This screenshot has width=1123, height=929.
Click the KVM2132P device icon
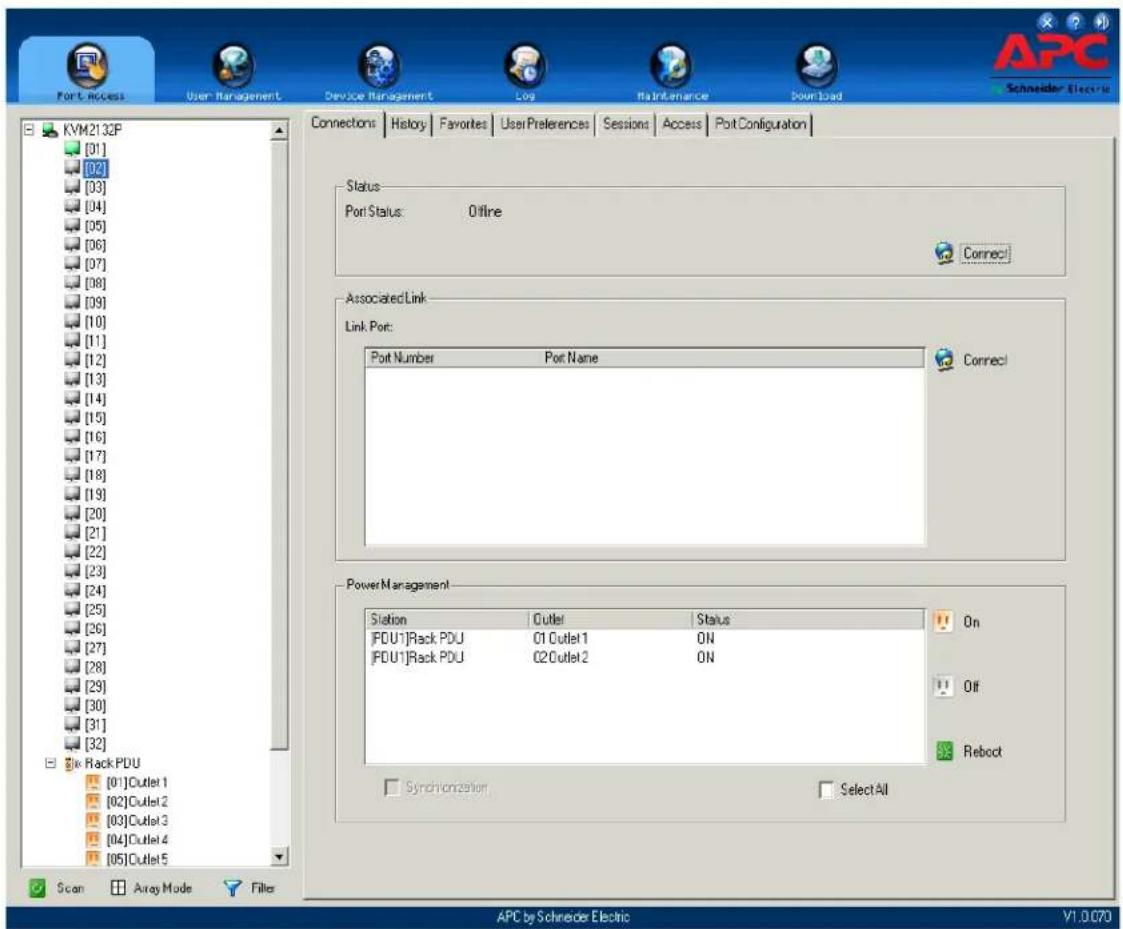pyautogui.click(x=50, y=130)
